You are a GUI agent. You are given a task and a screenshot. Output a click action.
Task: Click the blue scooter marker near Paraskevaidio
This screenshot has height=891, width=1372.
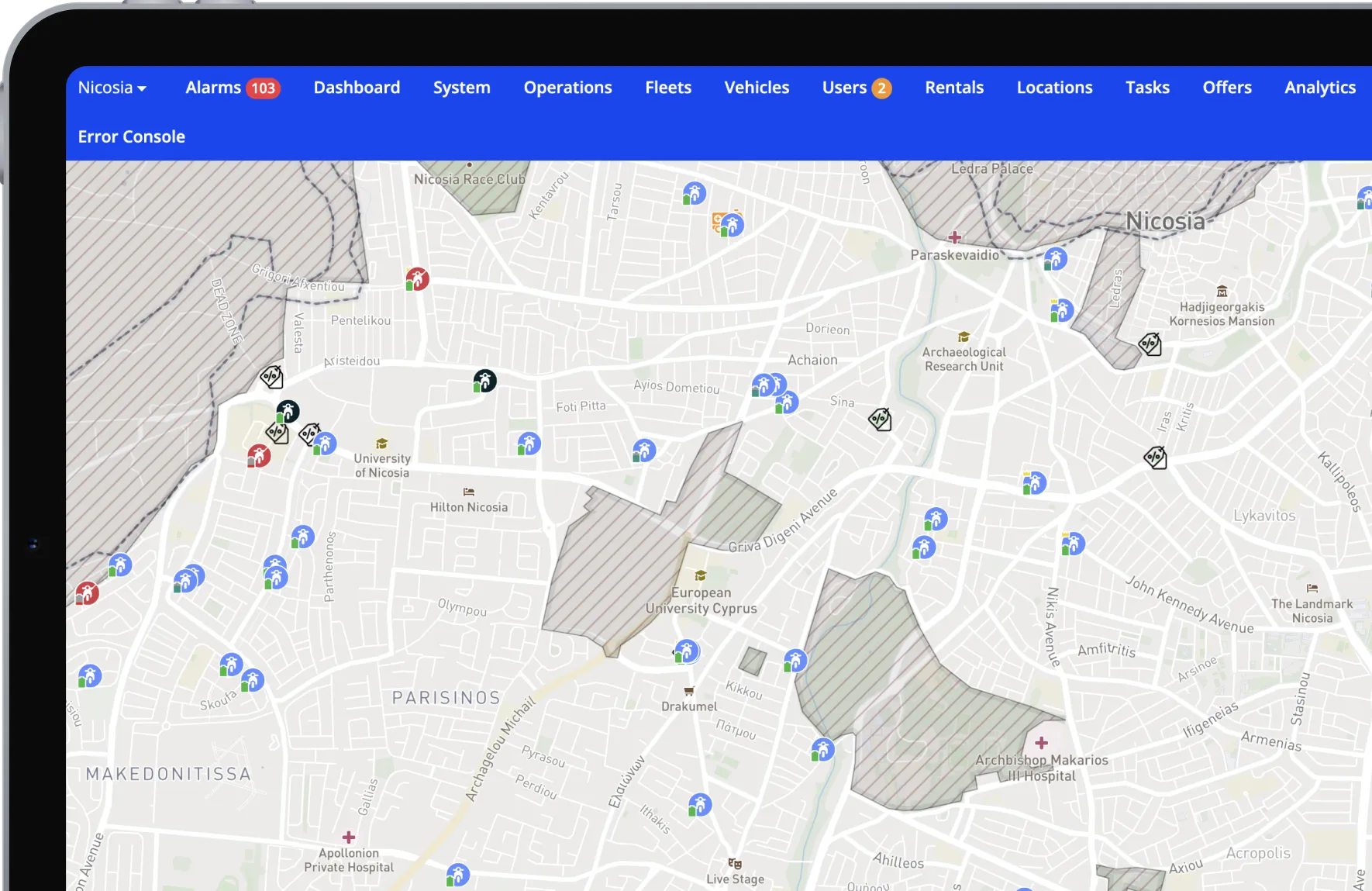click(1054, 259)
